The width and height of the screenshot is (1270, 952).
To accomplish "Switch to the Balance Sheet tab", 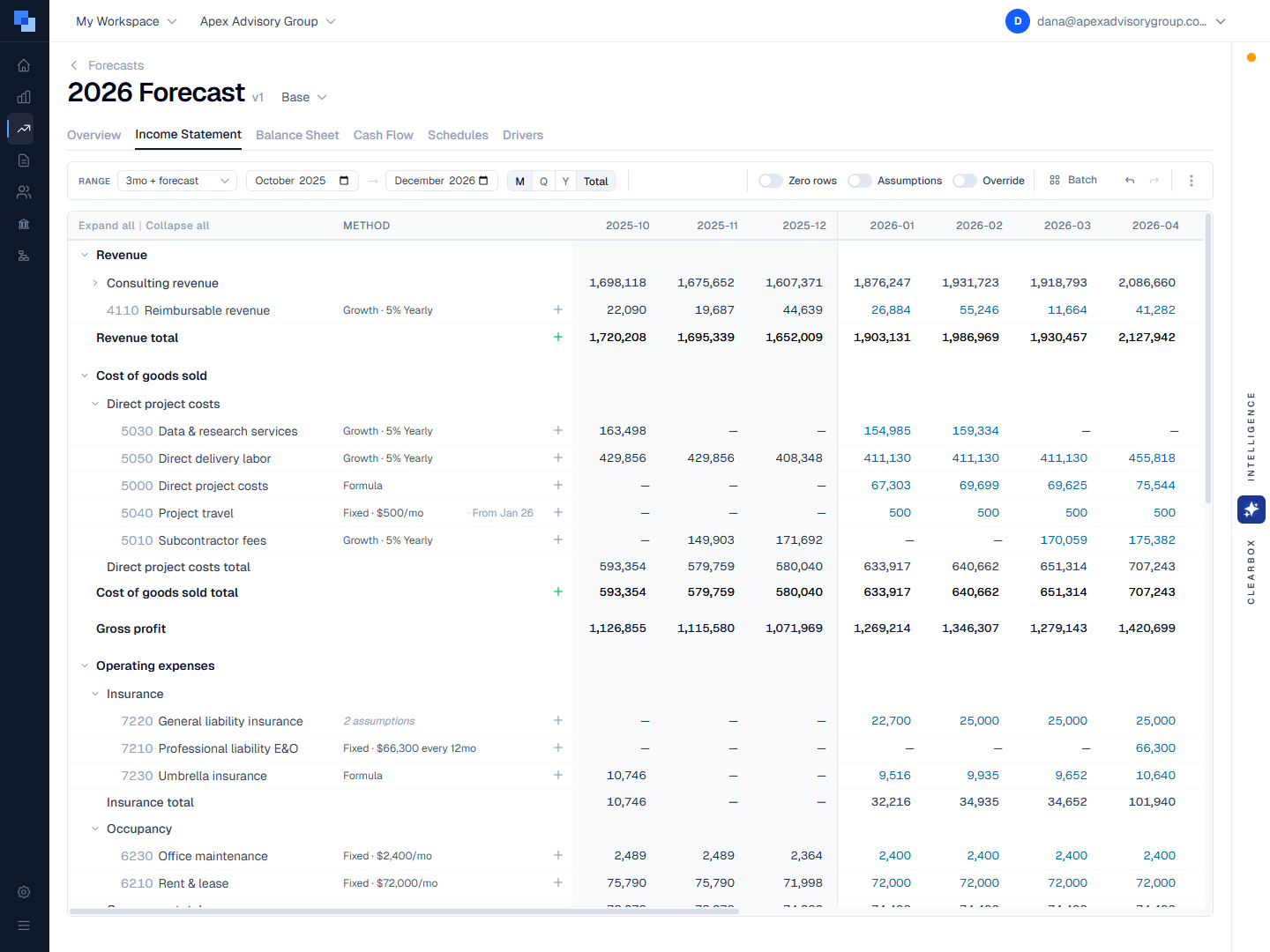I will point(297,135).
